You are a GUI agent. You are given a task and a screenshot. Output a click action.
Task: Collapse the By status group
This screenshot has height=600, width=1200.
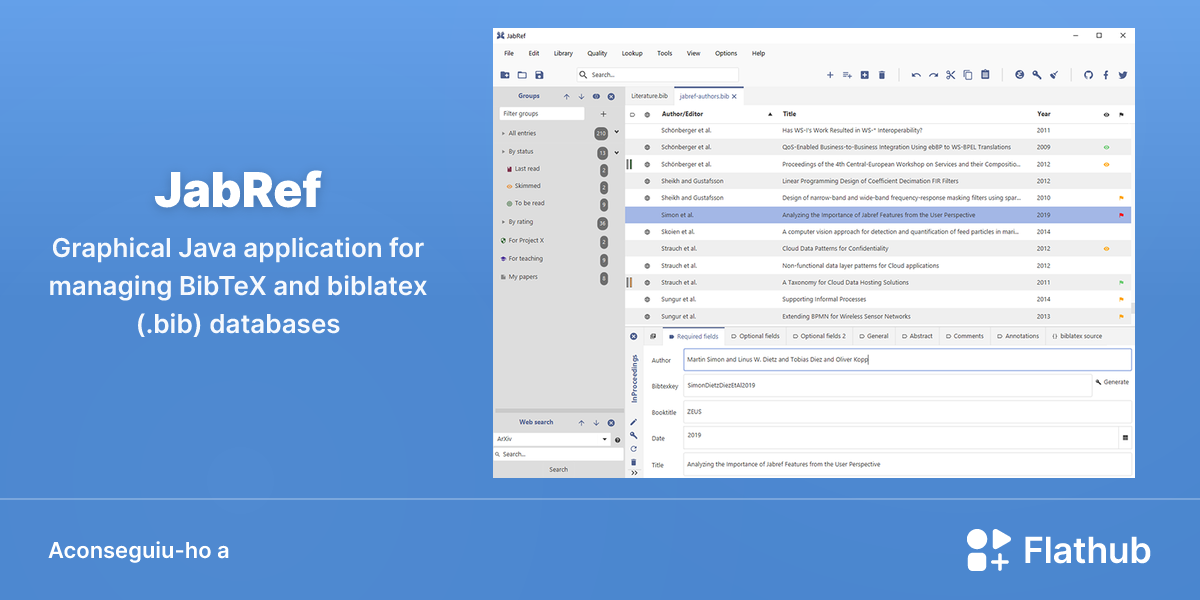[x=503, y=152]
